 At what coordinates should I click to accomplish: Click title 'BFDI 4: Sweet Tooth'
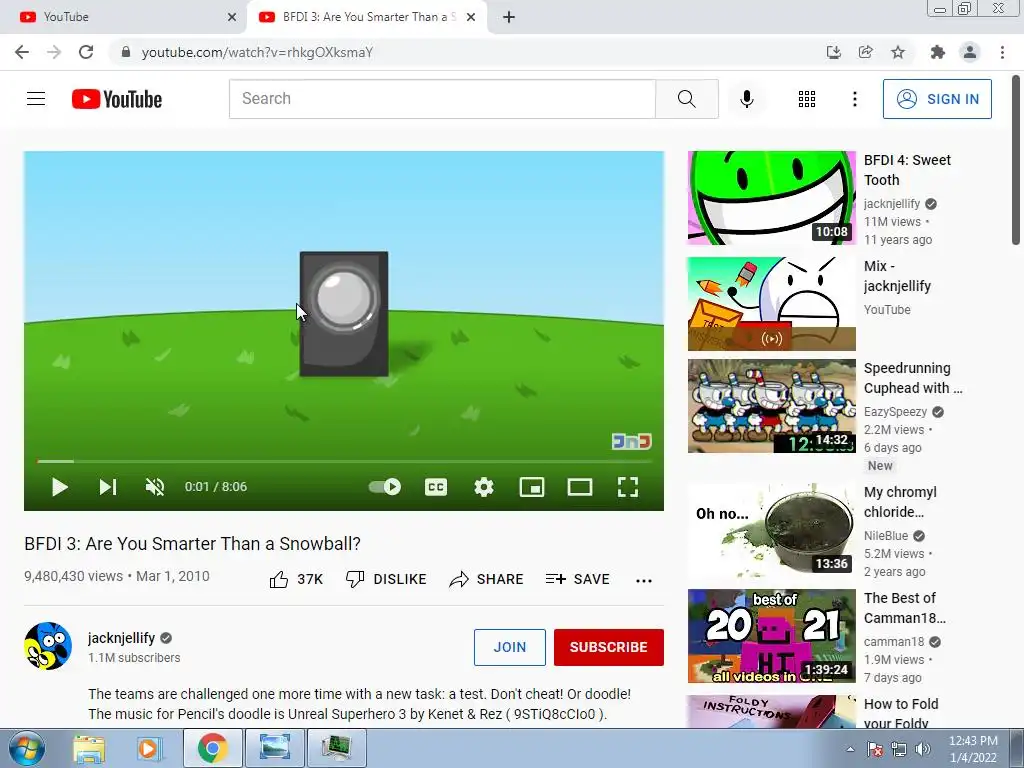(x=907, y=170)
